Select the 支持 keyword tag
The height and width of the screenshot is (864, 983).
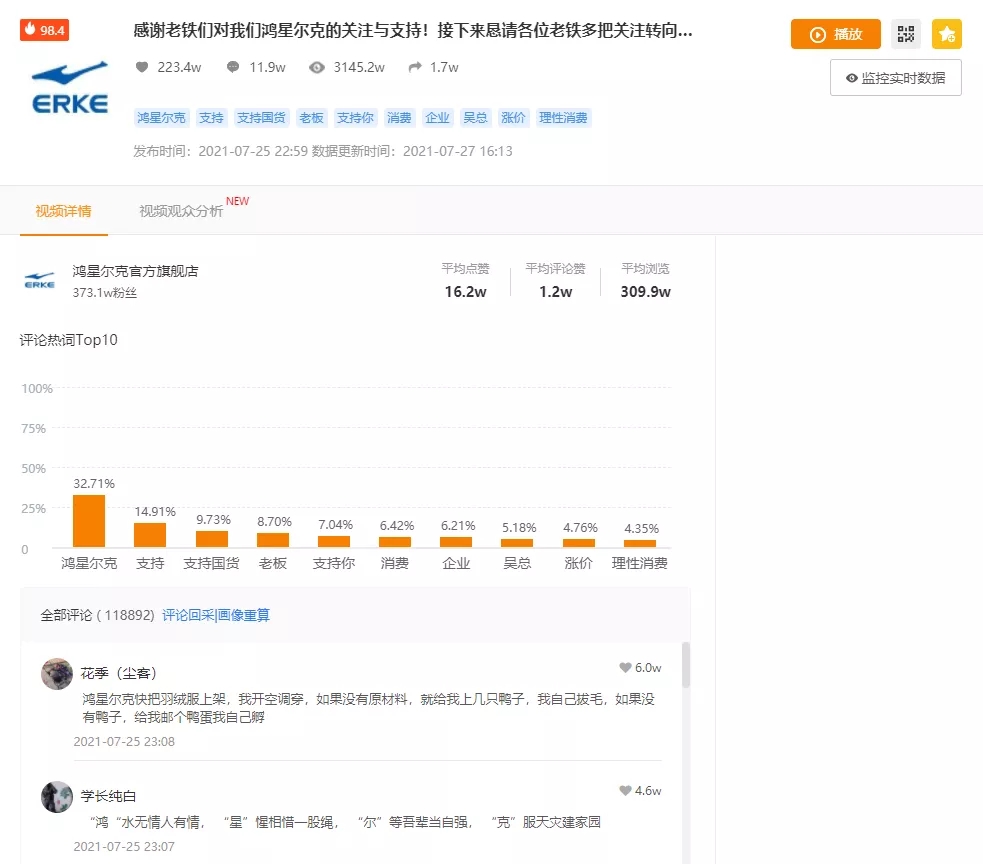pyautogui.click(x=211, y=118)
